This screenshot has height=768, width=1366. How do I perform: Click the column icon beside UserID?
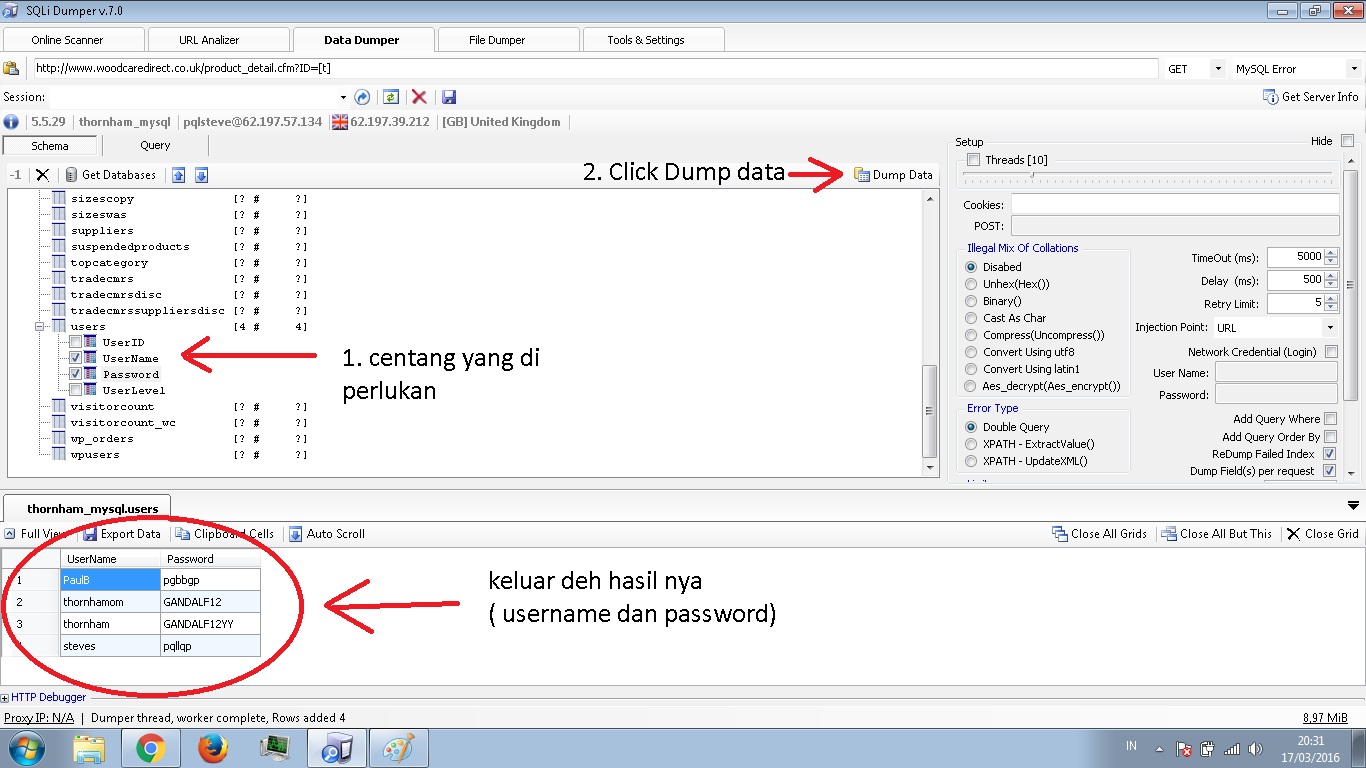91,343
